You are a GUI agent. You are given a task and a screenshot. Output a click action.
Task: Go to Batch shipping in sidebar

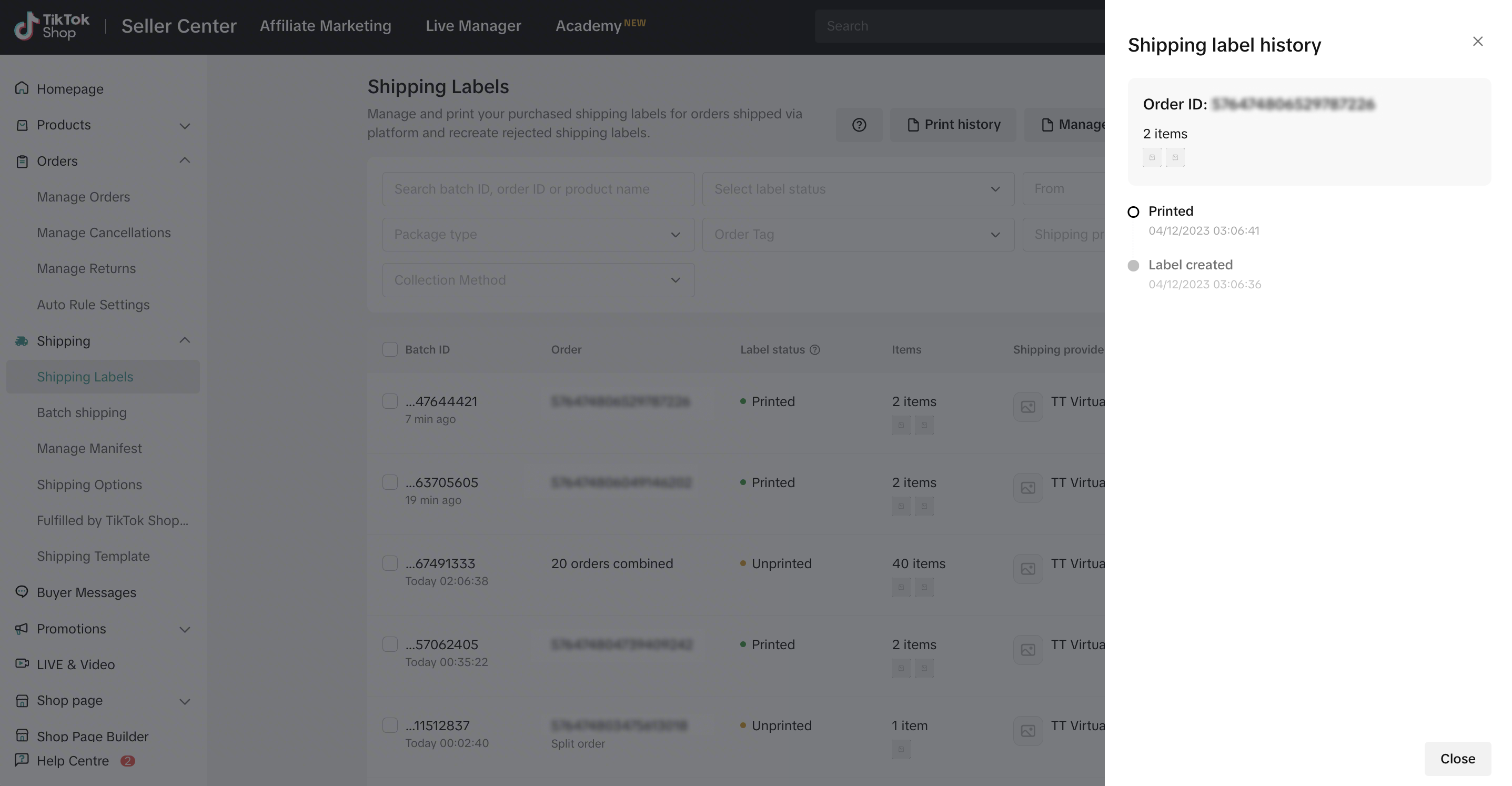click(x=82, y=412)
